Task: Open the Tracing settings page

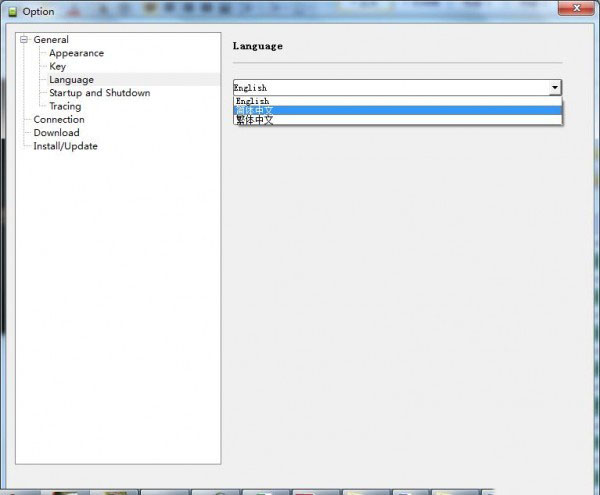Action: tap(65, 106)
